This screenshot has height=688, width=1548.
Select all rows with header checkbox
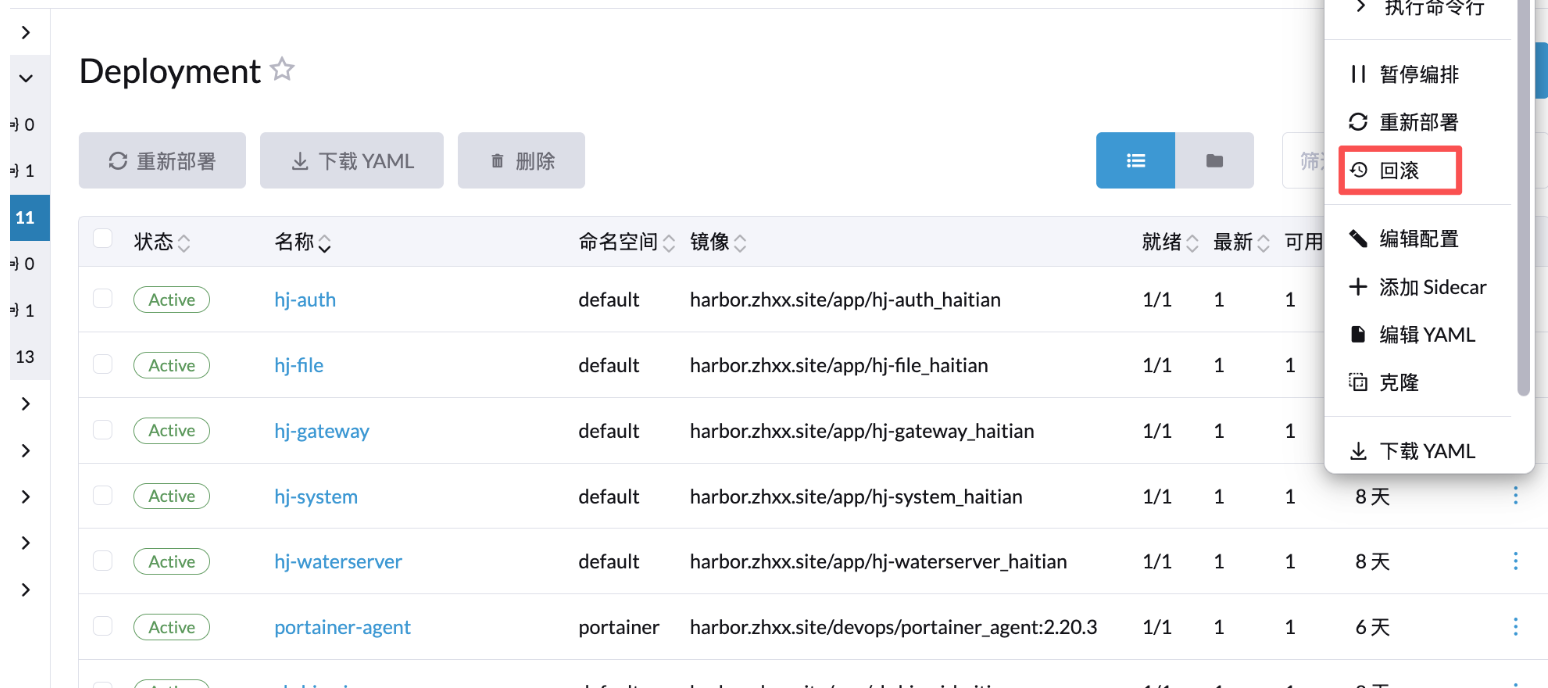pos(103,239)
